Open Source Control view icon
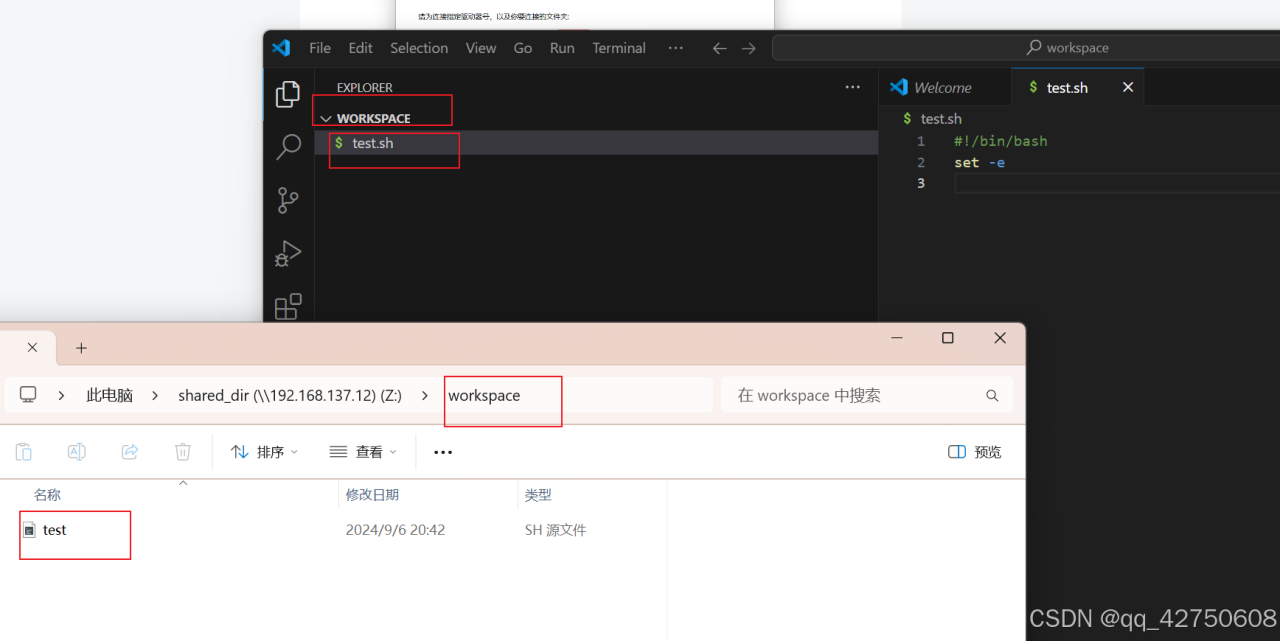Image resolution: width=1280 pixels, height=641 pixels. [x=288, y=200]
